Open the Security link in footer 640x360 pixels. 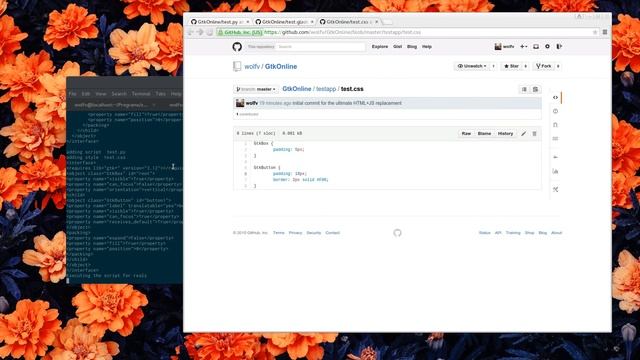coord(313,233)
